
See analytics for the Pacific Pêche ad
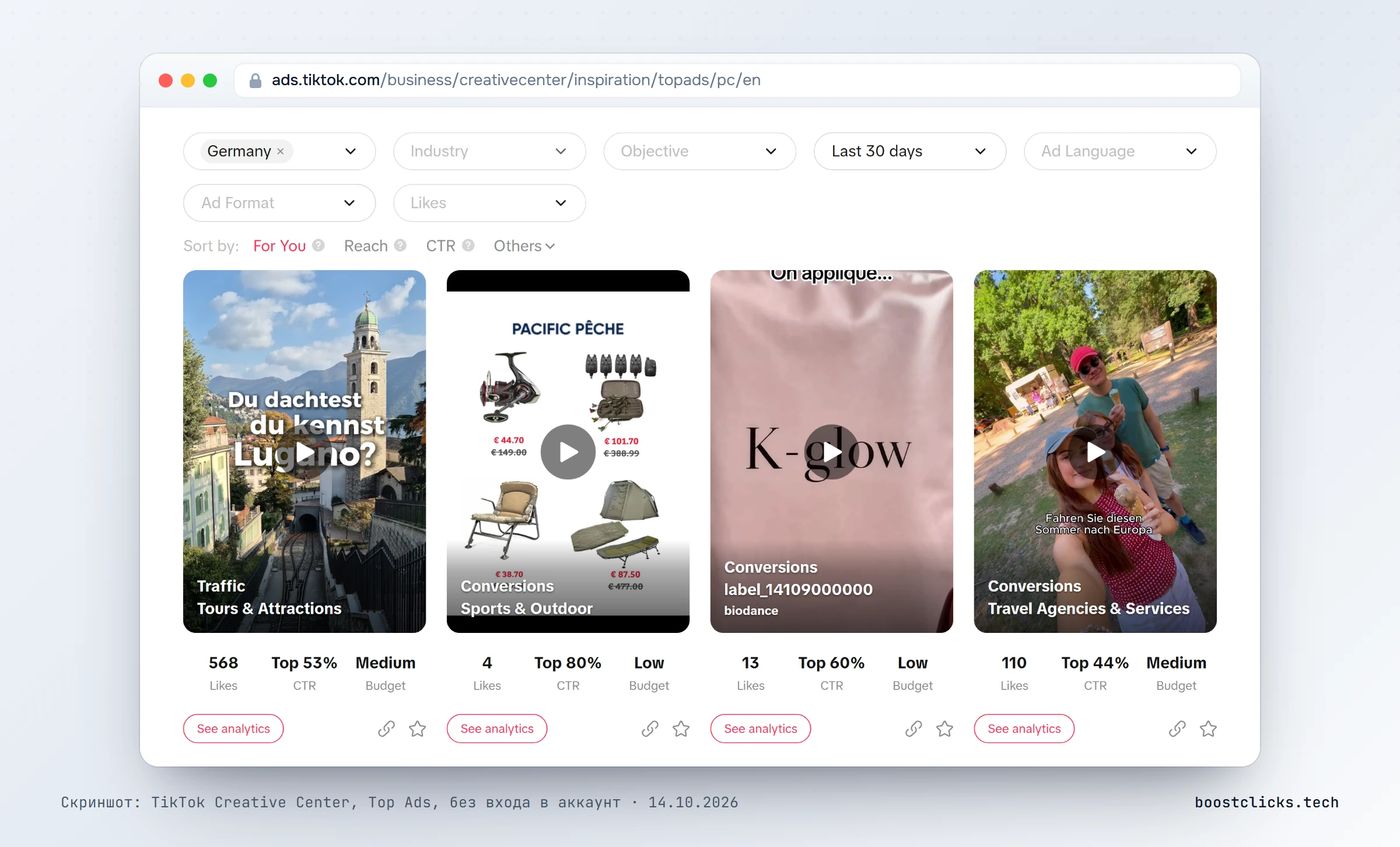[x=497, y=729]
